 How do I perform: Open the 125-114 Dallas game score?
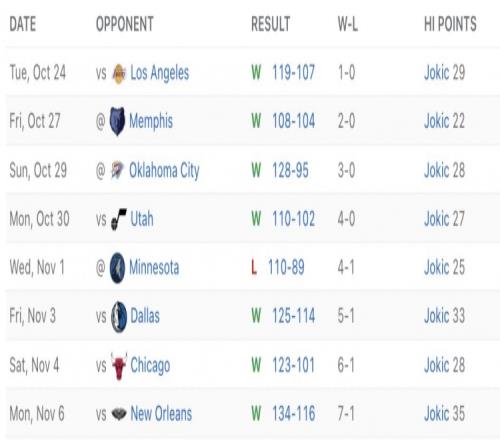(x=293, y=316)
